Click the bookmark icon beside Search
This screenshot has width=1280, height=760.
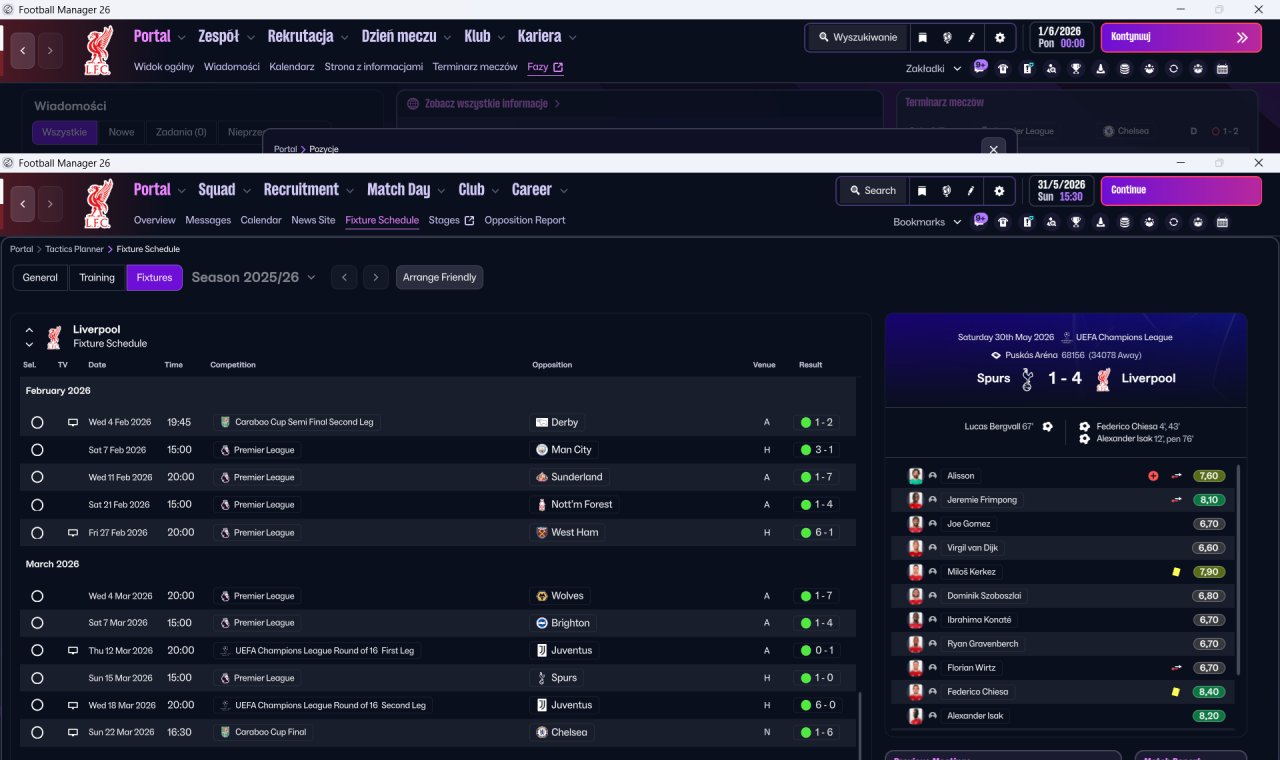[922, 190]
